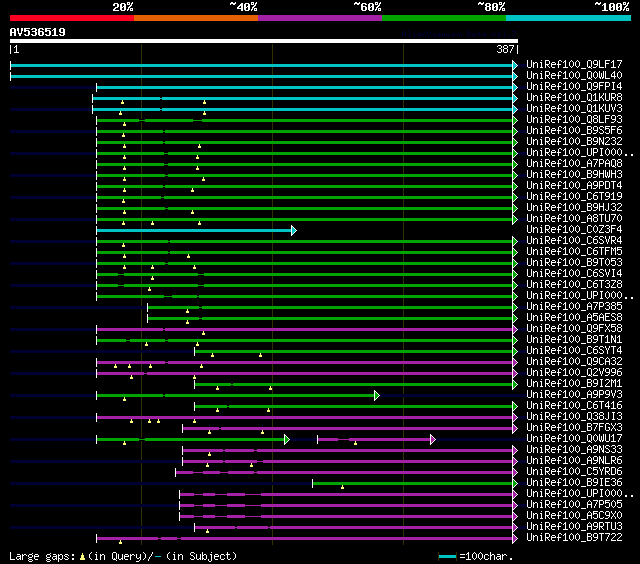Select label UniRef100_A9P9V3
Image resolution: width=640 pixels, height=564 pixels.
point(574,395)
